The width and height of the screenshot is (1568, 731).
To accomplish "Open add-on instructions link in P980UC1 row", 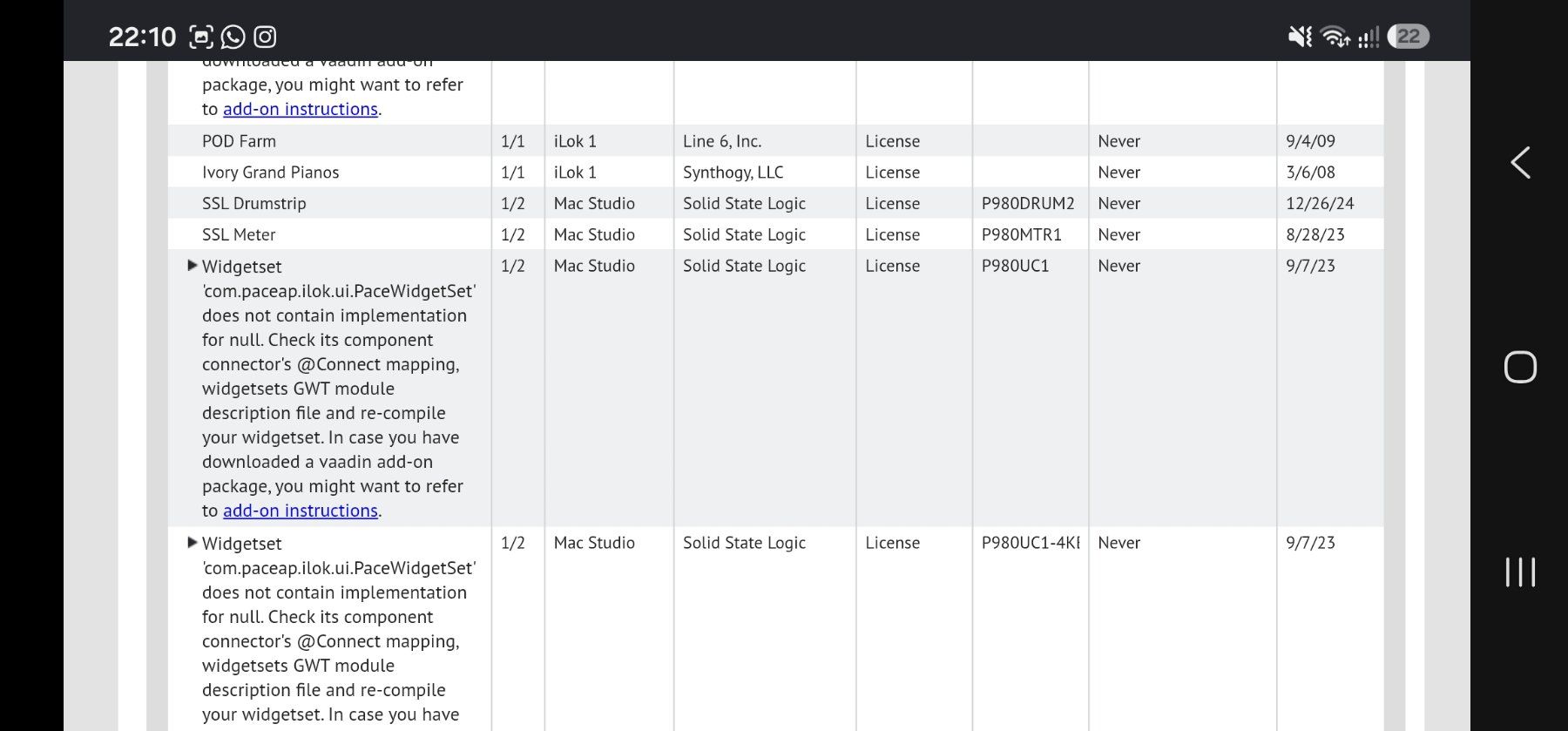I will coord(301,511).
